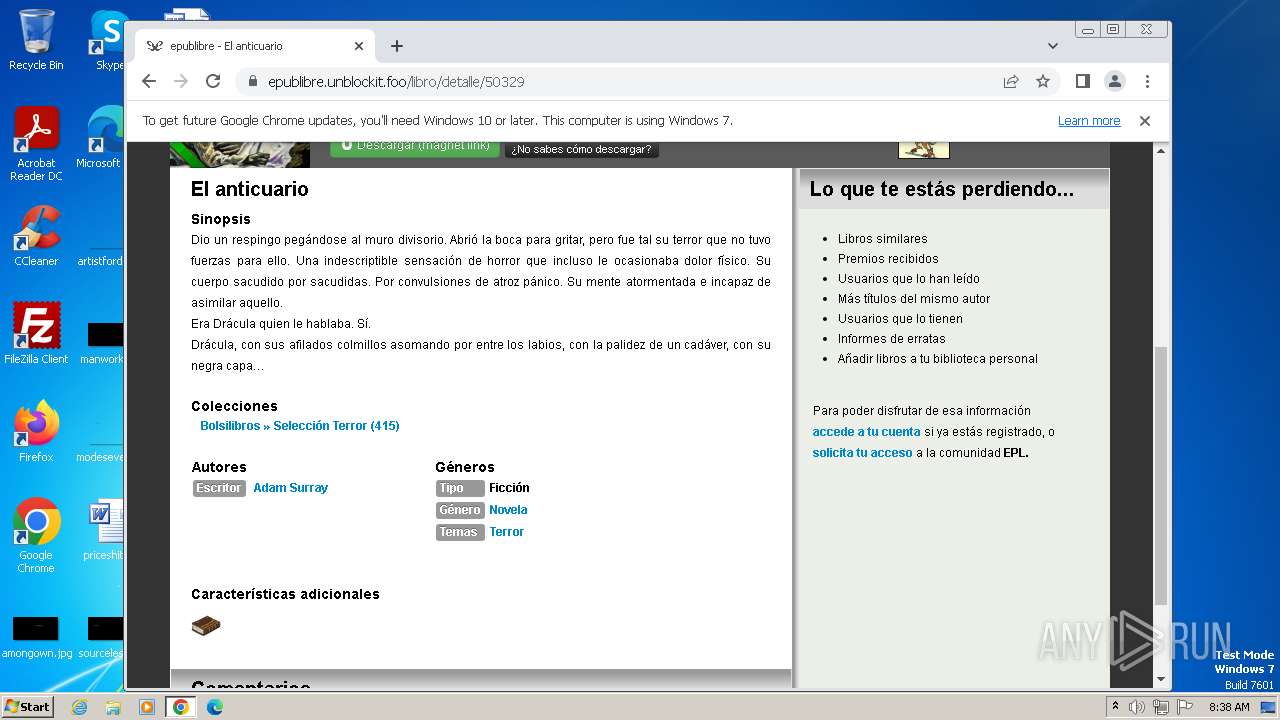The width and height of the screenshot is (1280, 720).
Task: Bookmark this page with the star icon
Action: point(1043,81)
